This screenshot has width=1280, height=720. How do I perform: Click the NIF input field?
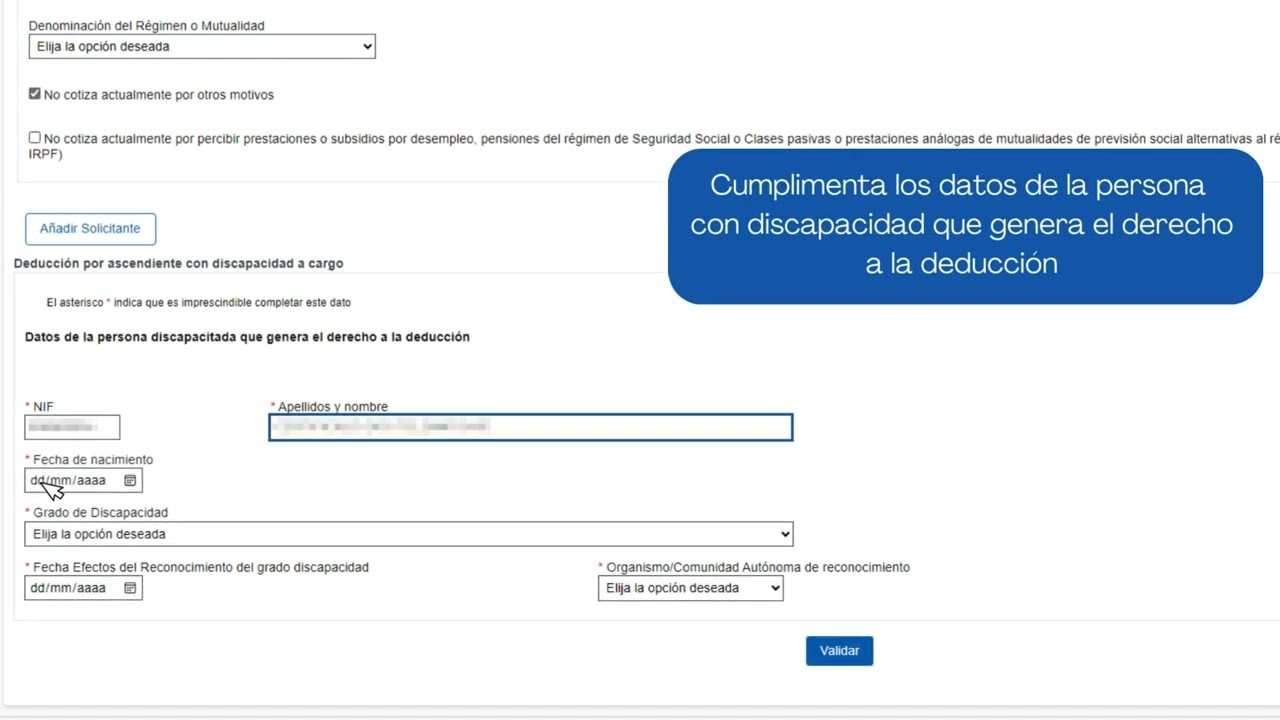[71, 427]
